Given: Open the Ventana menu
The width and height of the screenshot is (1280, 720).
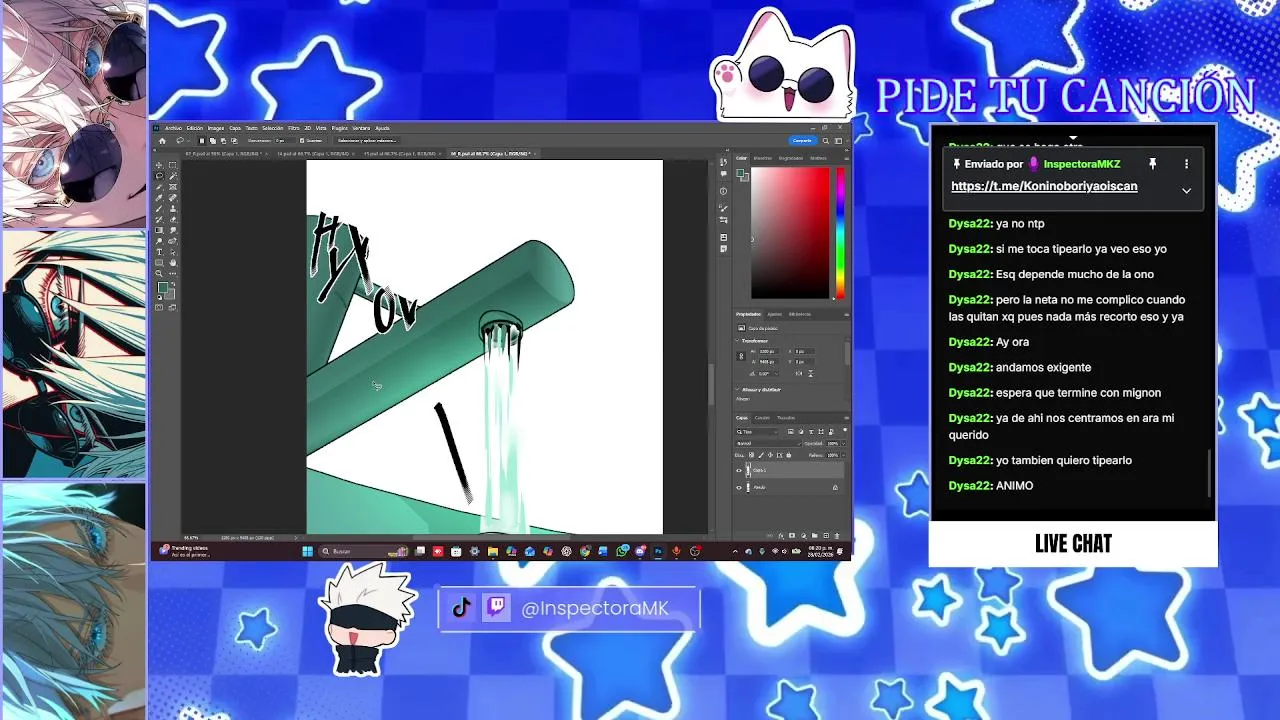Looking at the screenshot, I should tap(361, 128).
